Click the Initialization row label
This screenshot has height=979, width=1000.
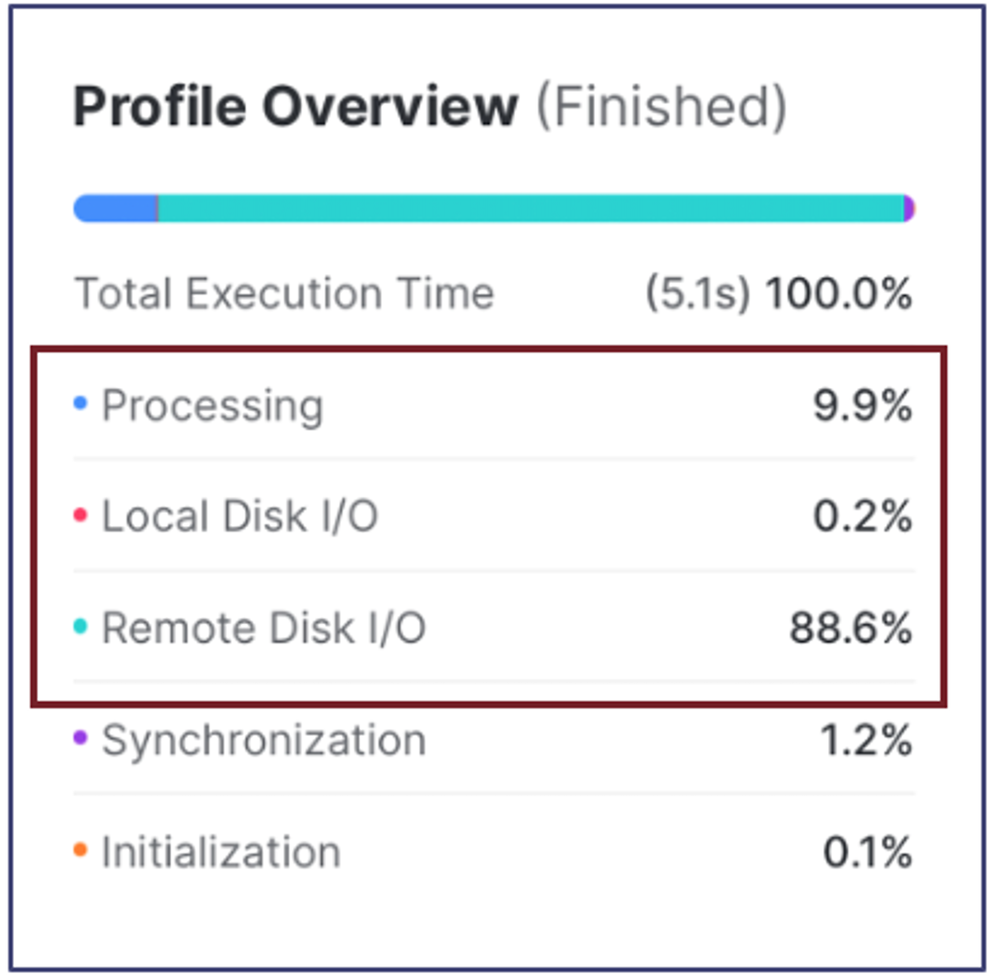221,852
